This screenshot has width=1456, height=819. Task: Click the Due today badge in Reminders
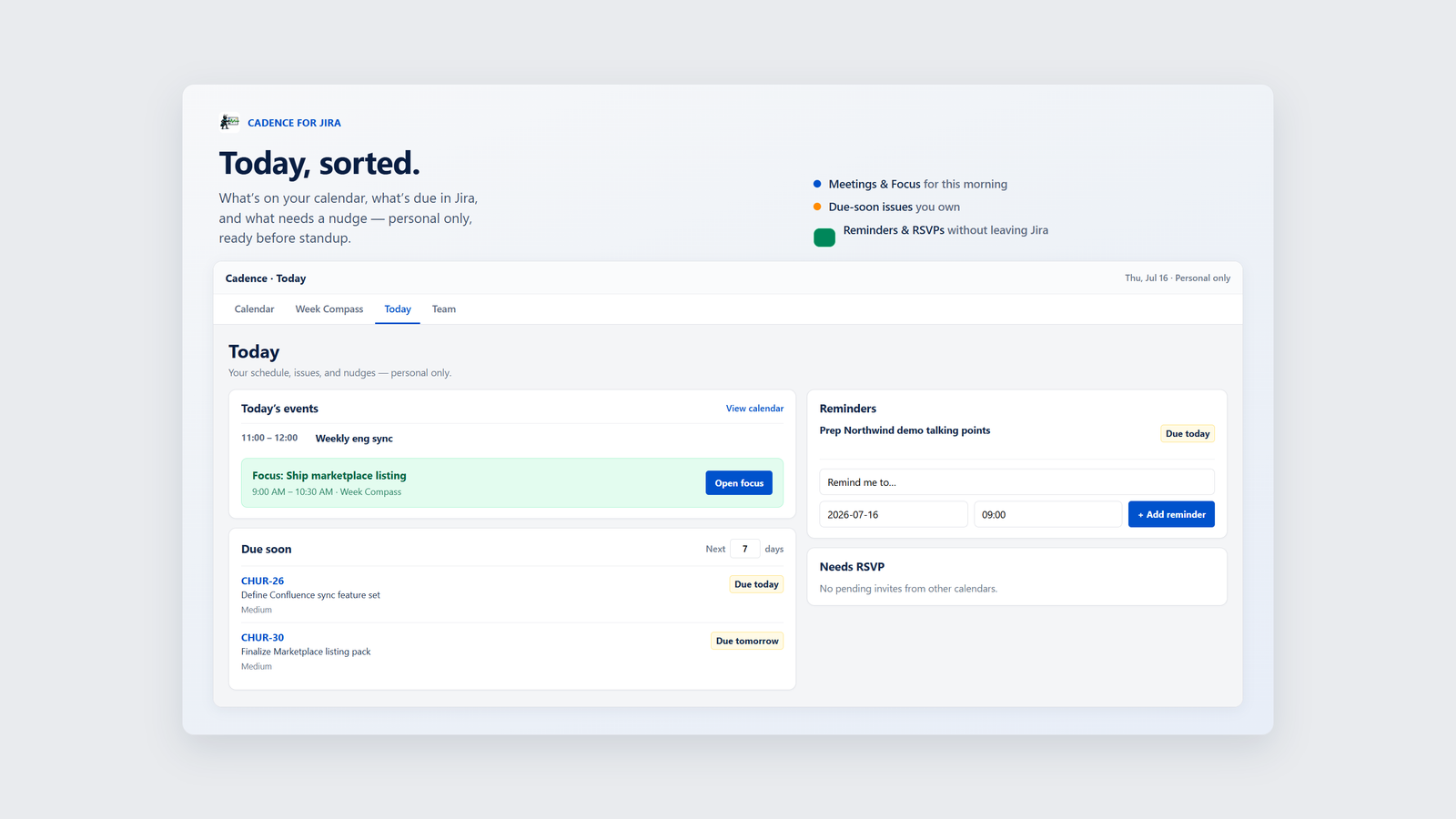click(1188, 433)
